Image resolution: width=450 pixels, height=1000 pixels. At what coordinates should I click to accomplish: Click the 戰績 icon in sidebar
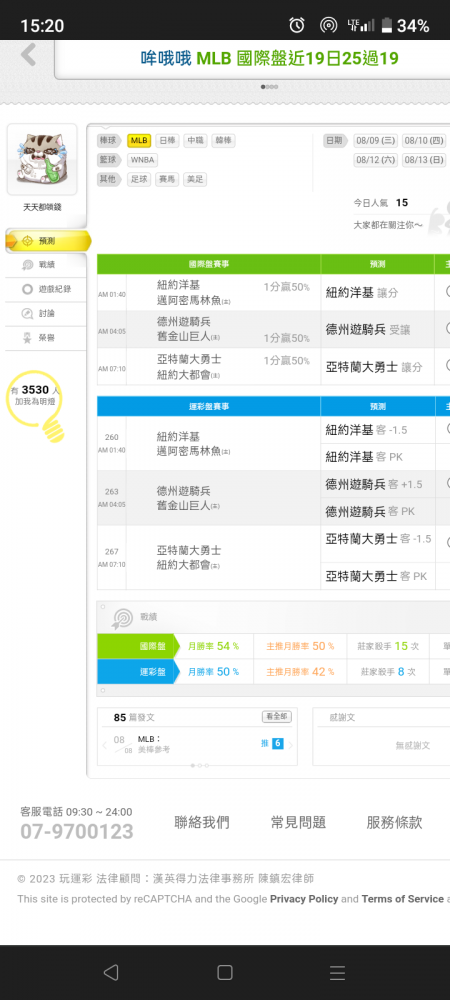click(27, 265)
